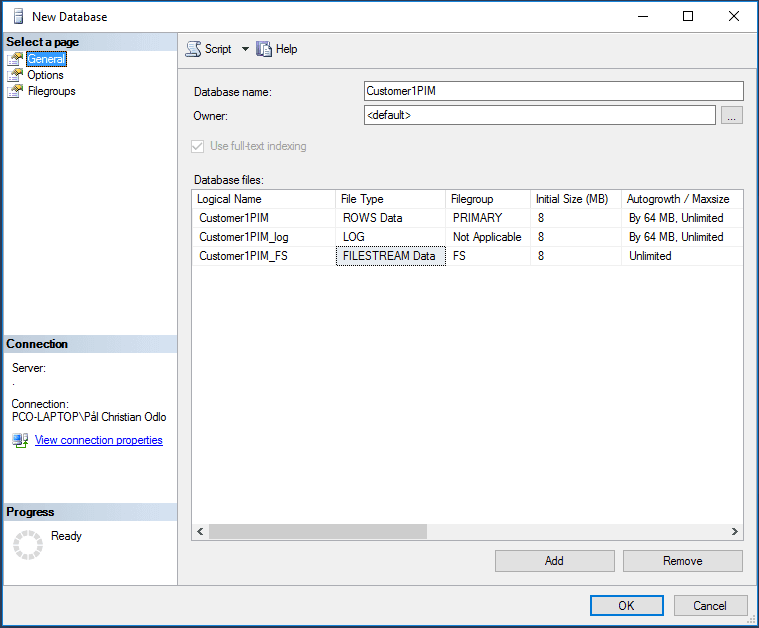The height and width of the screenshot is (628, 759).
Task: Select the Options page icon
Action: point(15,75)
